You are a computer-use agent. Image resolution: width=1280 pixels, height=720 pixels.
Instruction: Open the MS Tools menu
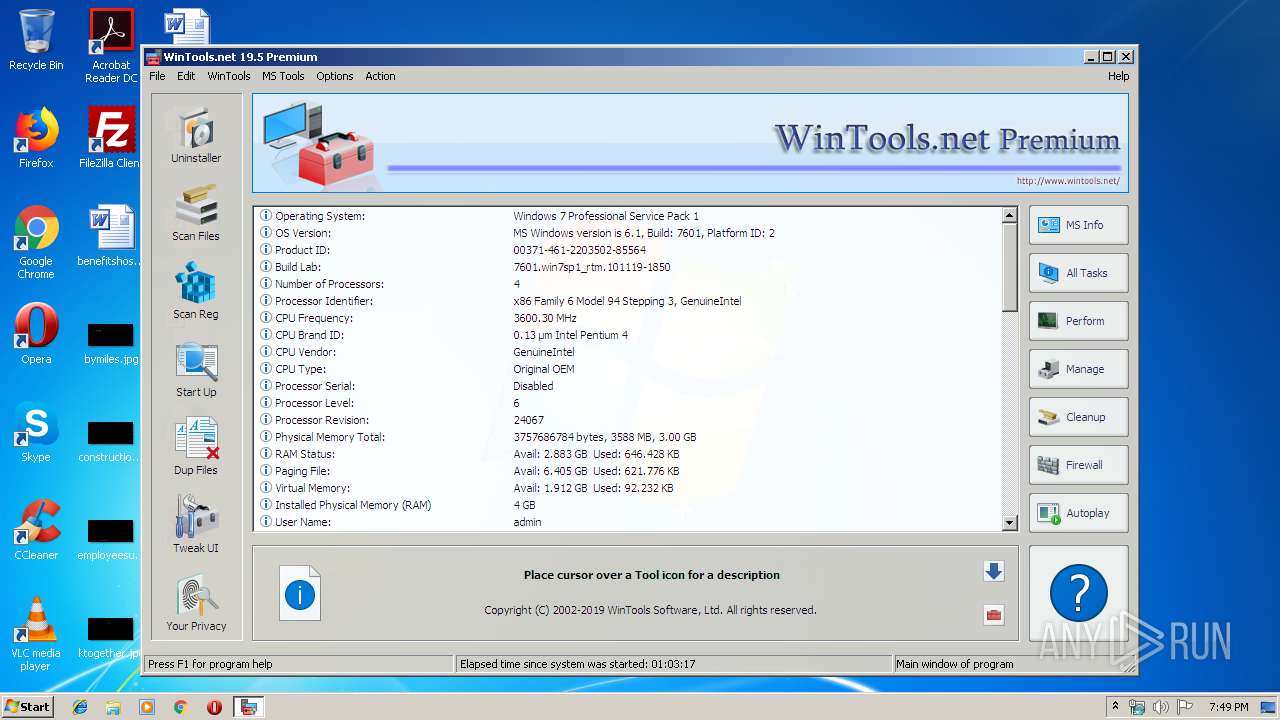pos(283,76)
